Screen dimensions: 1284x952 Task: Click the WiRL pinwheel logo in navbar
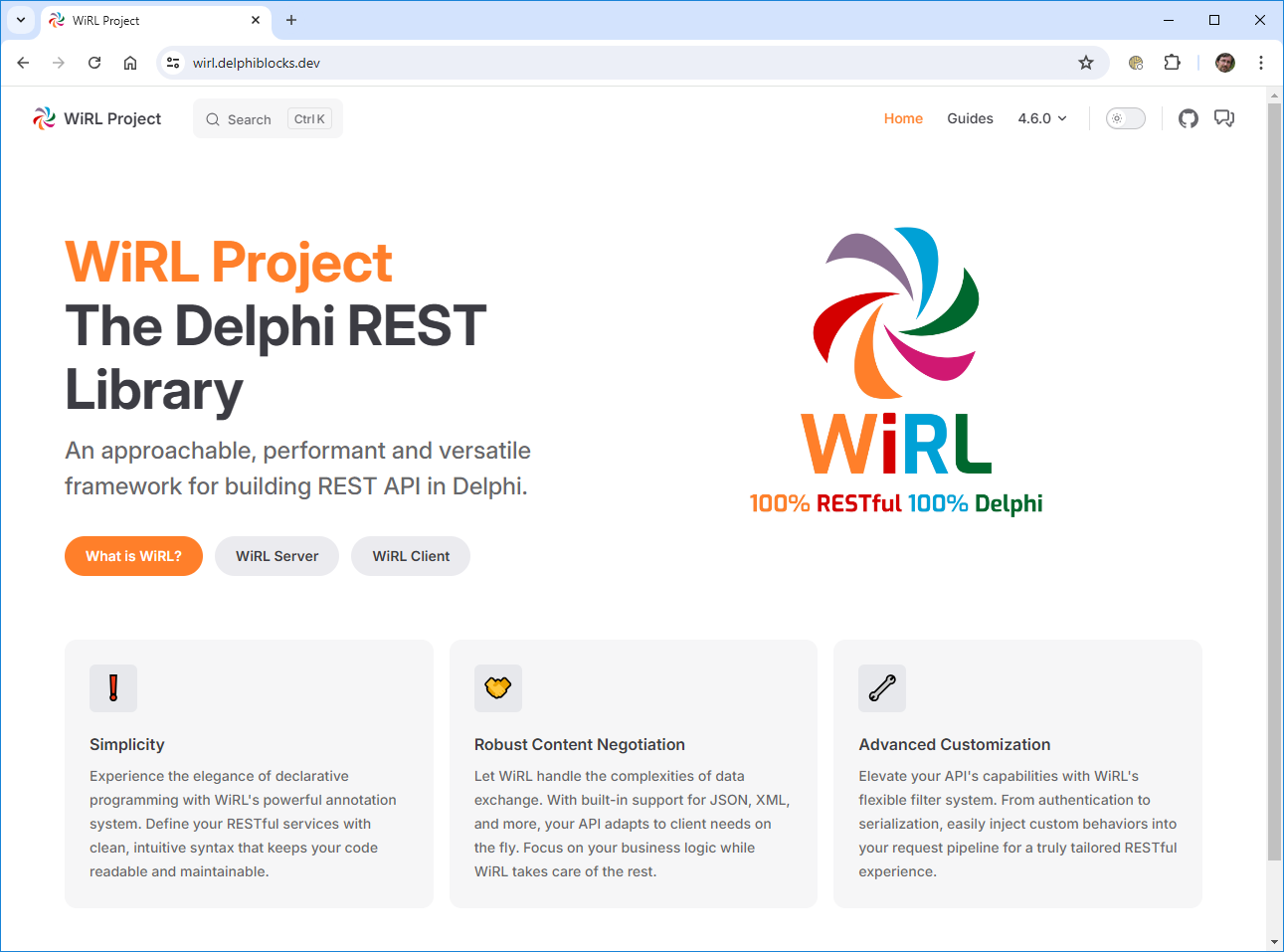(44, 118)
